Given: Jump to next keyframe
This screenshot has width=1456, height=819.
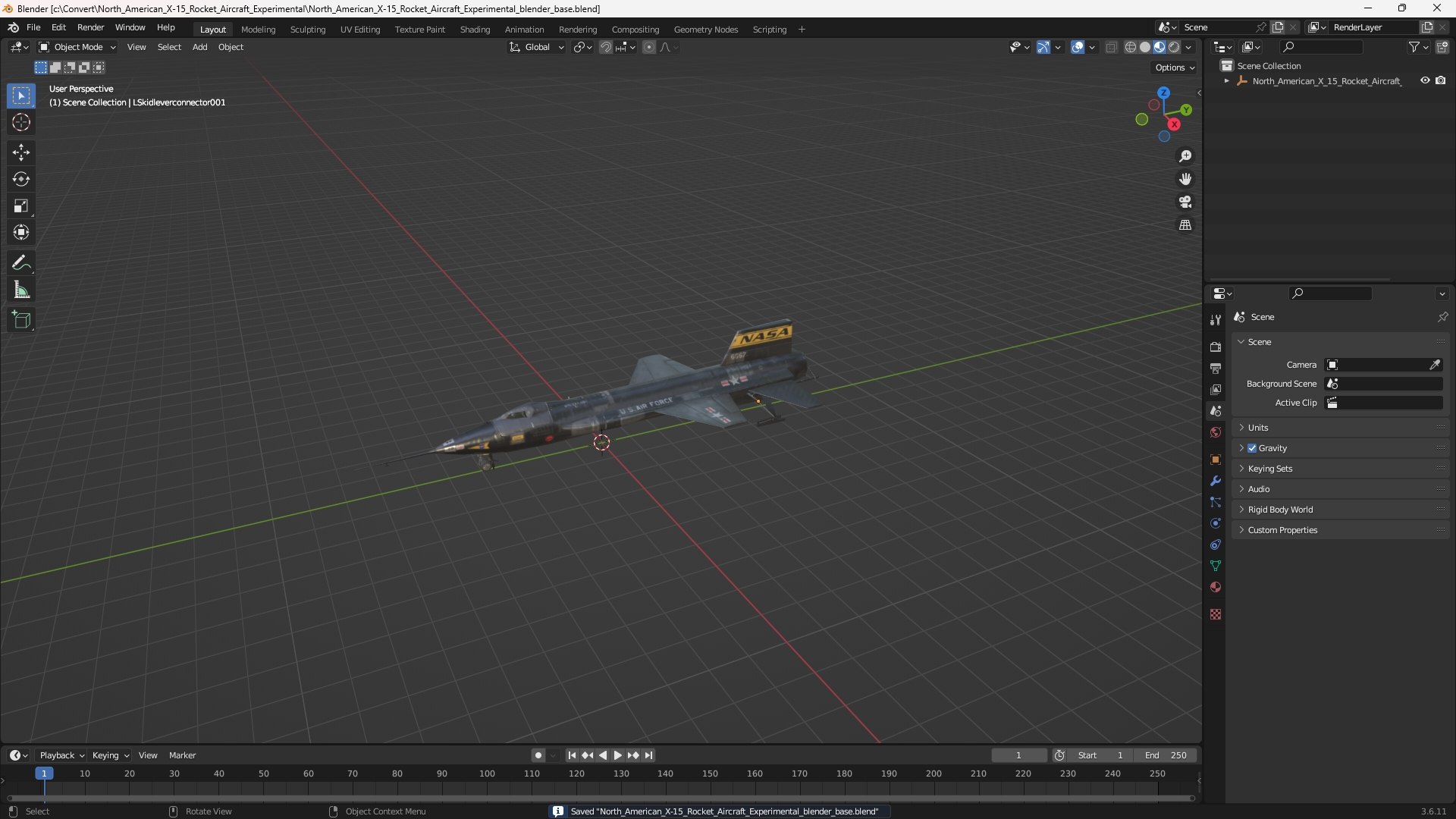Looking at the screenshot, I should coord(632,755).
